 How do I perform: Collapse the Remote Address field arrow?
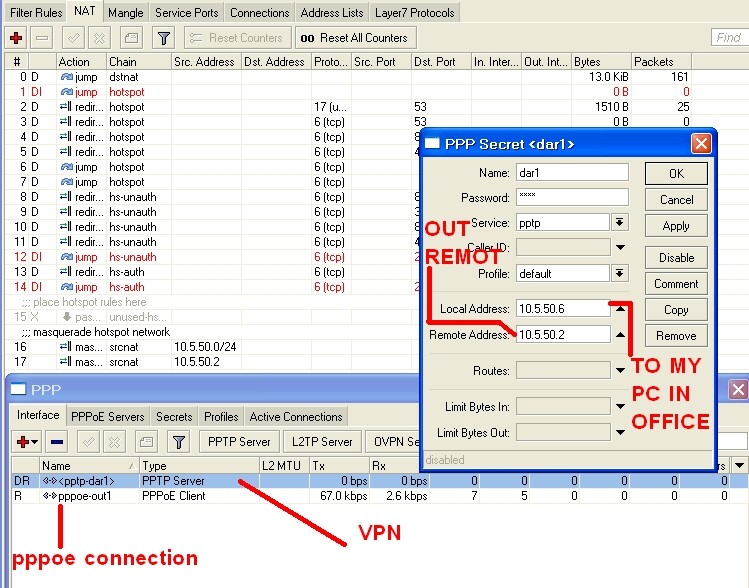620,334
